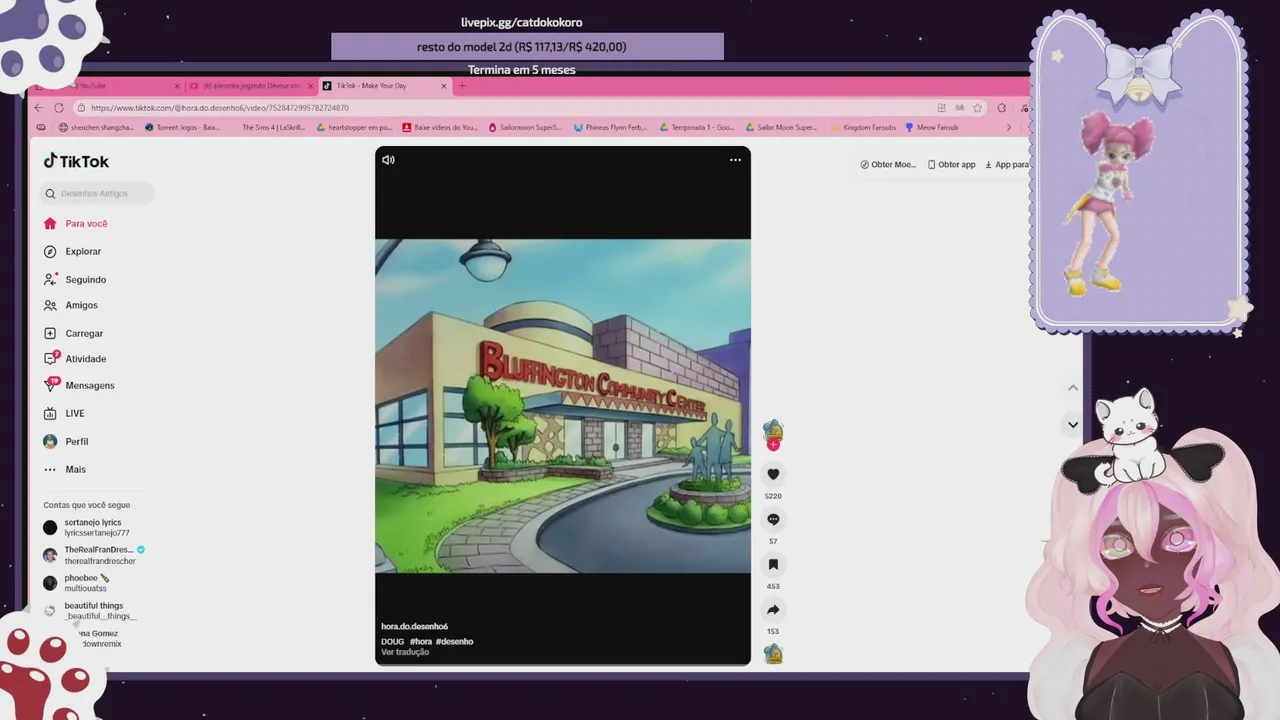Click the TikTok logo

point(76,161)
